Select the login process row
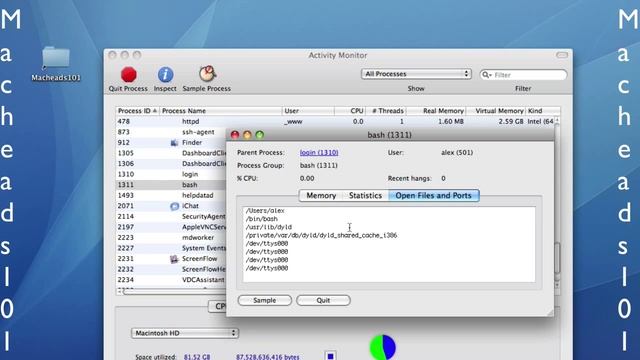 pyautogui.click(x=171, y=174)
